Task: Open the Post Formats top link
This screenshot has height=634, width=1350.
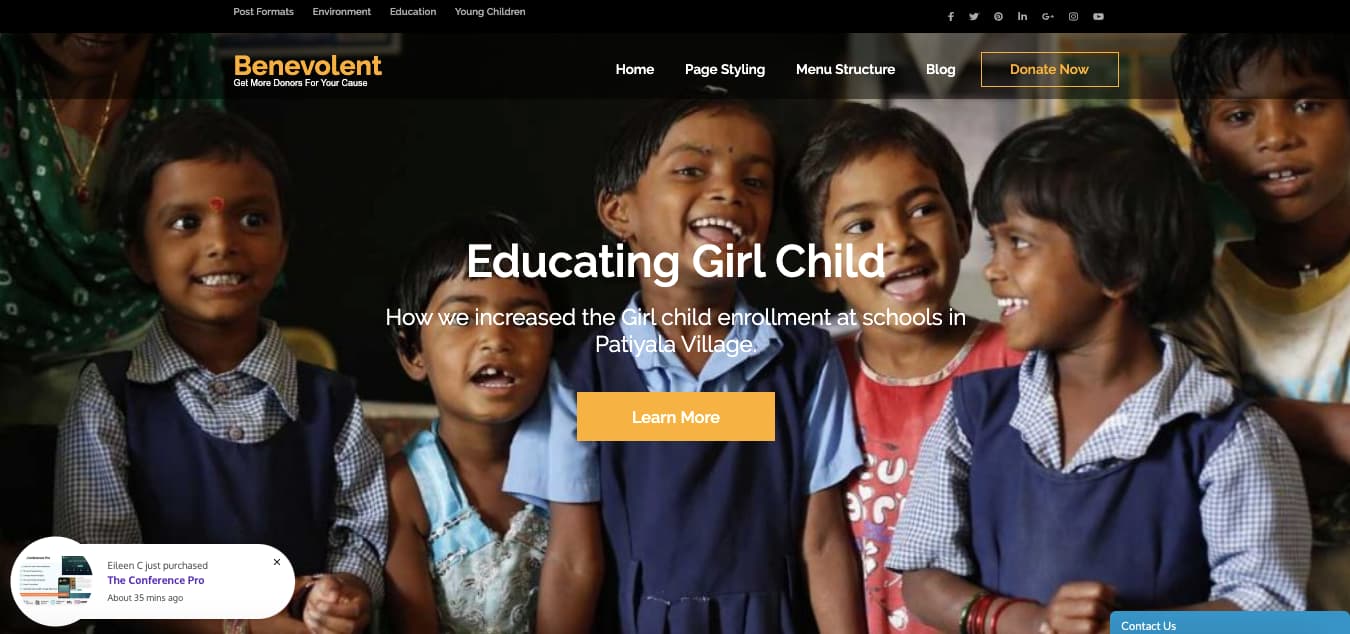Action: [264, 12]
